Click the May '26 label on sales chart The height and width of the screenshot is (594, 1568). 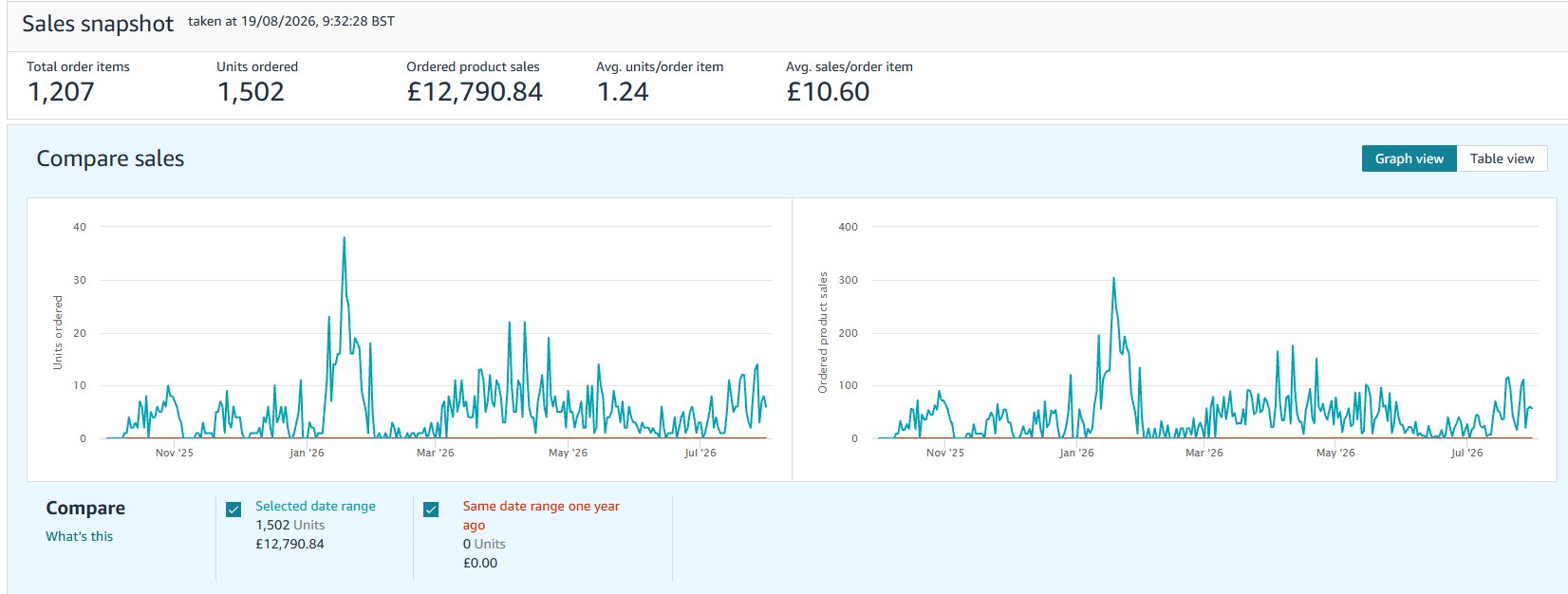1335,453
